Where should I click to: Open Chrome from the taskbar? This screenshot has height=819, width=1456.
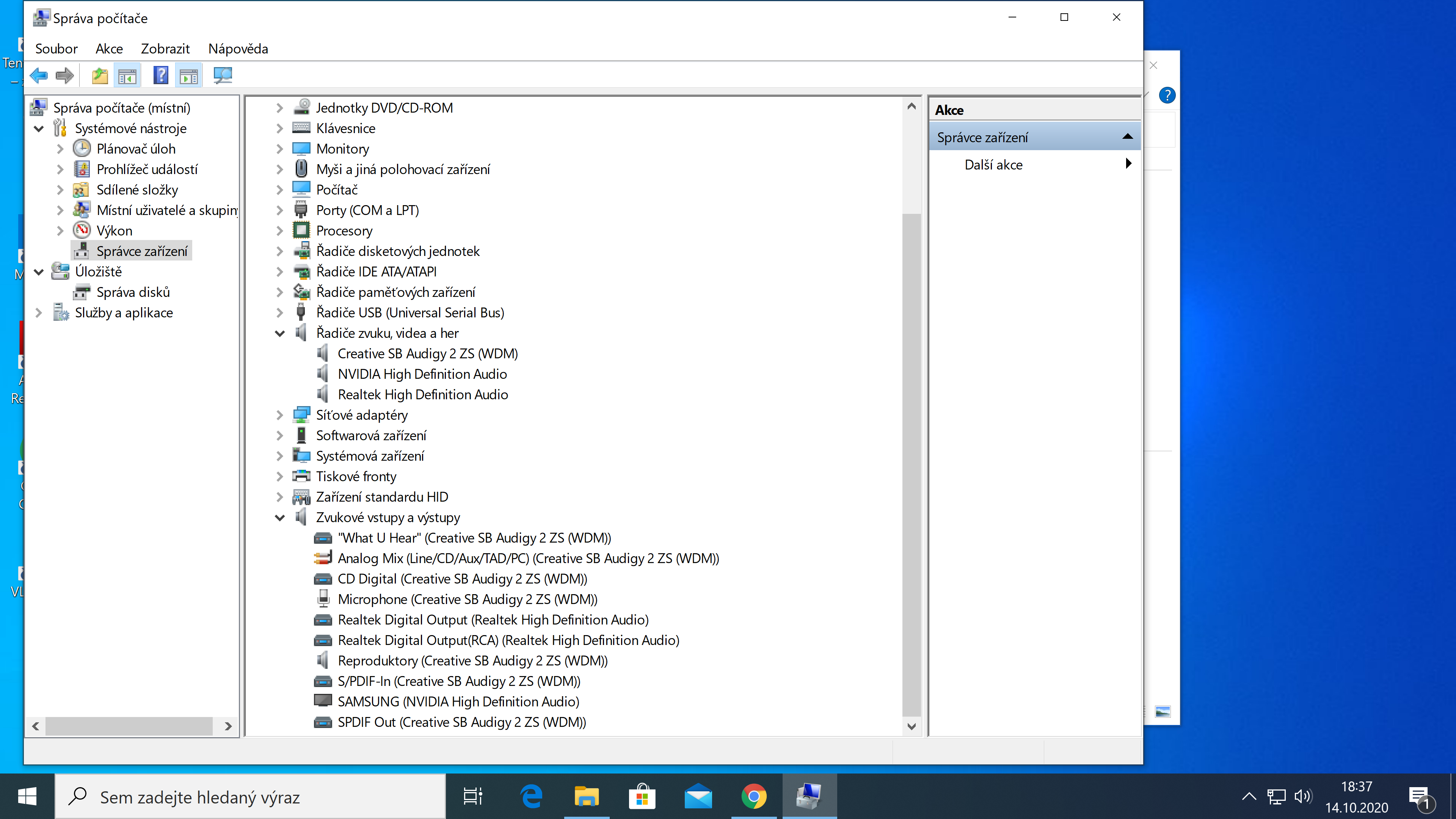753,797
